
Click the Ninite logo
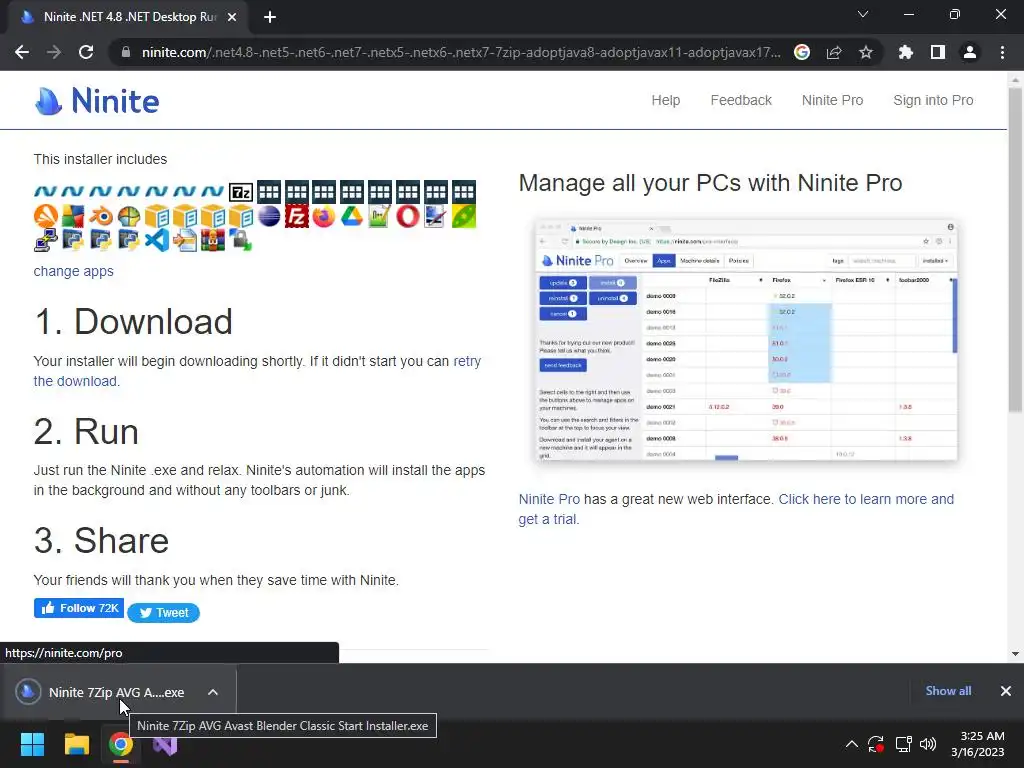97,101
